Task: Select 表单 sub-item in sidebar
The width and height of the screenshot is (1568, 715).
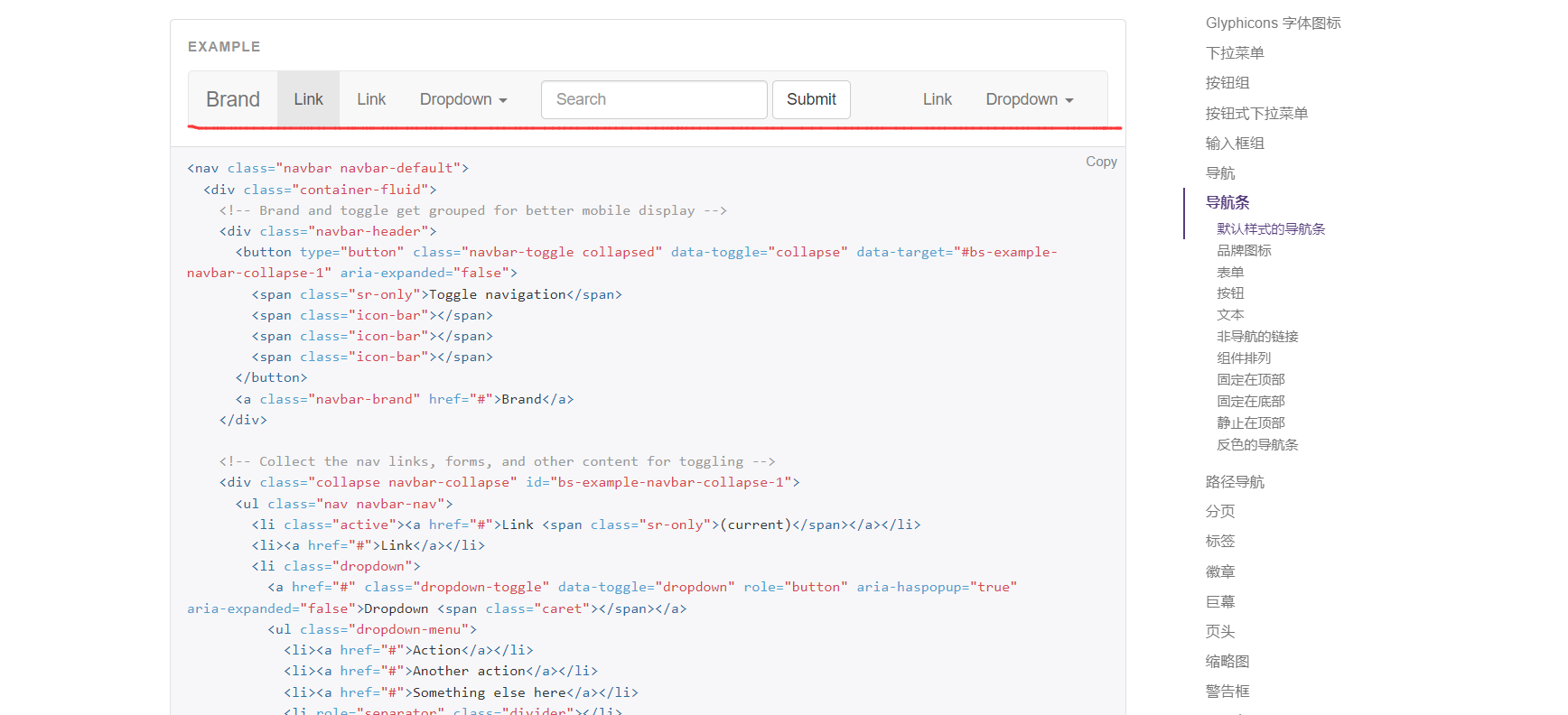Action: (x=1230, y=273)
